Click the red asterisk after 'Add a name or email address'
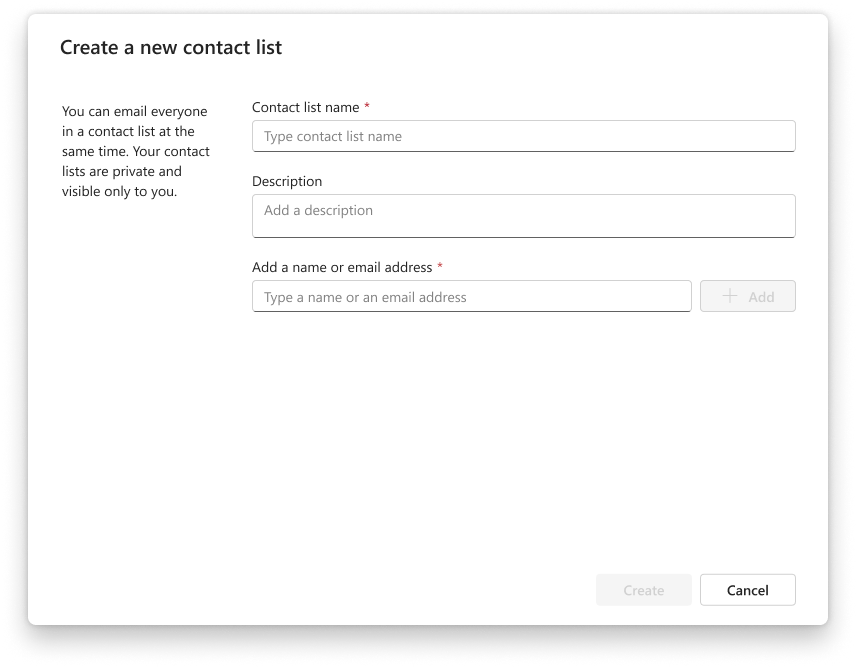856x667 pixels. (x=440, y=268)
